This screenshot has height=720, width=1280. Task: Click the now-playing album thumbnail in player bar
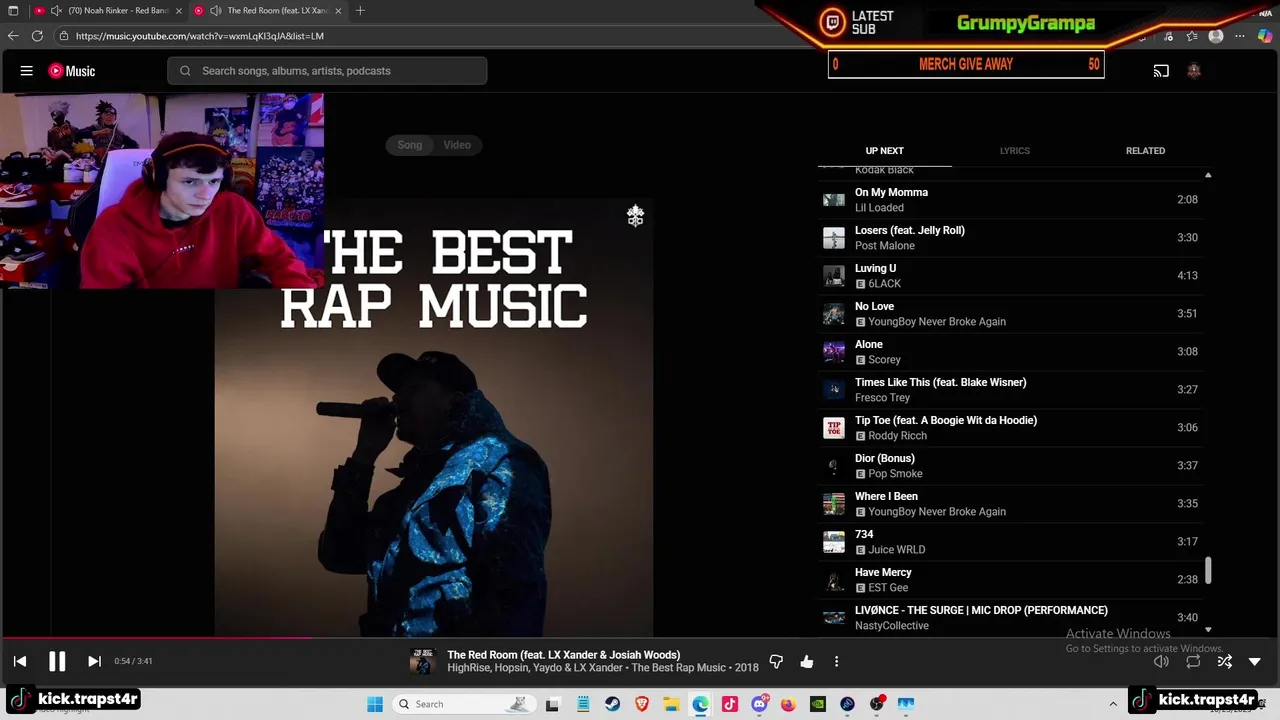(x=423, y=661)
